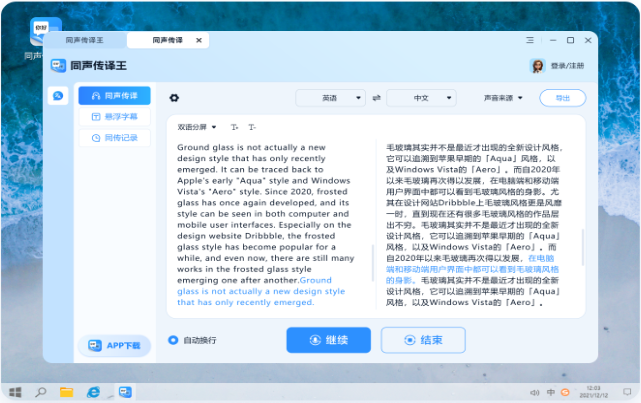Select 同声传译 in the sidebar menu

114,96
